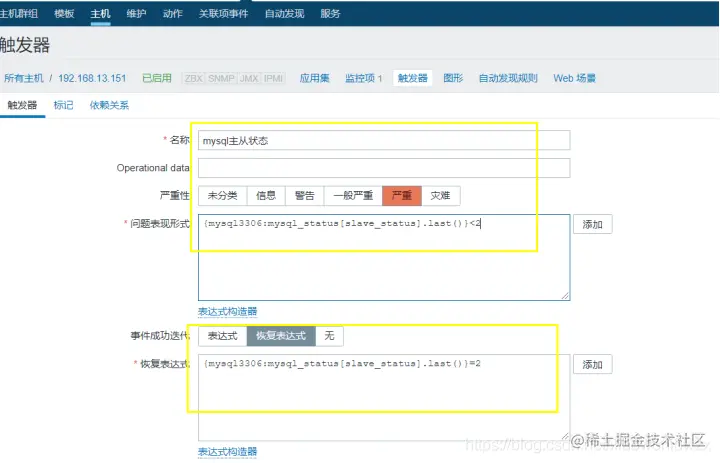Image resolution: width=720 pixels, height=463 pixels.
Task: Open the 模板 menu item
Action: click(64, 14)
